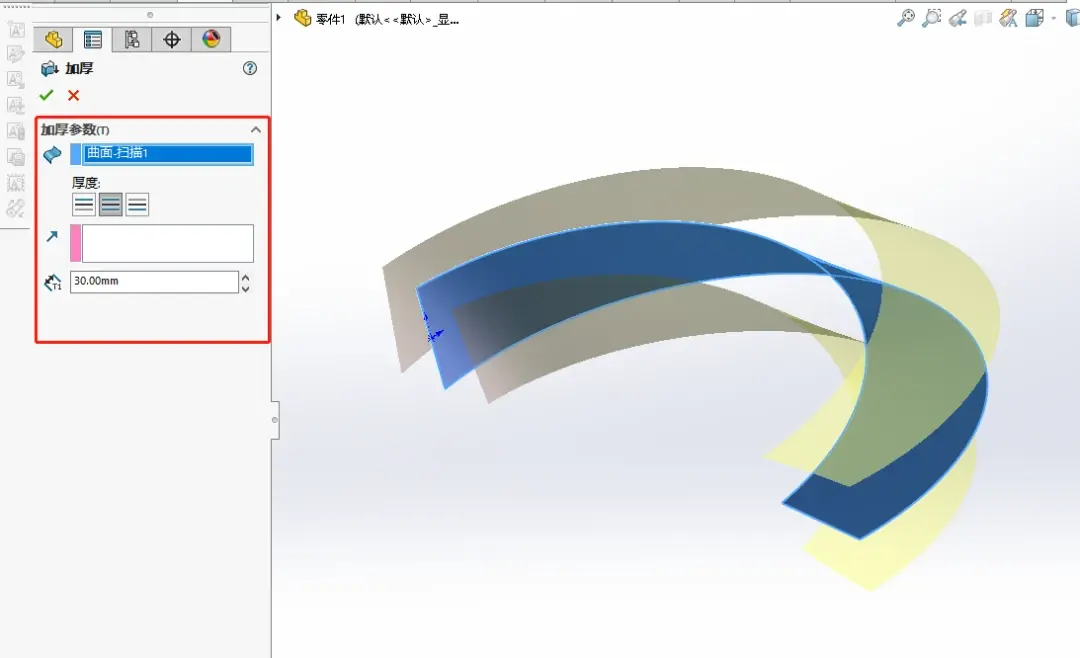The image size is (1080, 658).
Task: Open the DisplayManager appearance tab
Action: pos(211,39)
